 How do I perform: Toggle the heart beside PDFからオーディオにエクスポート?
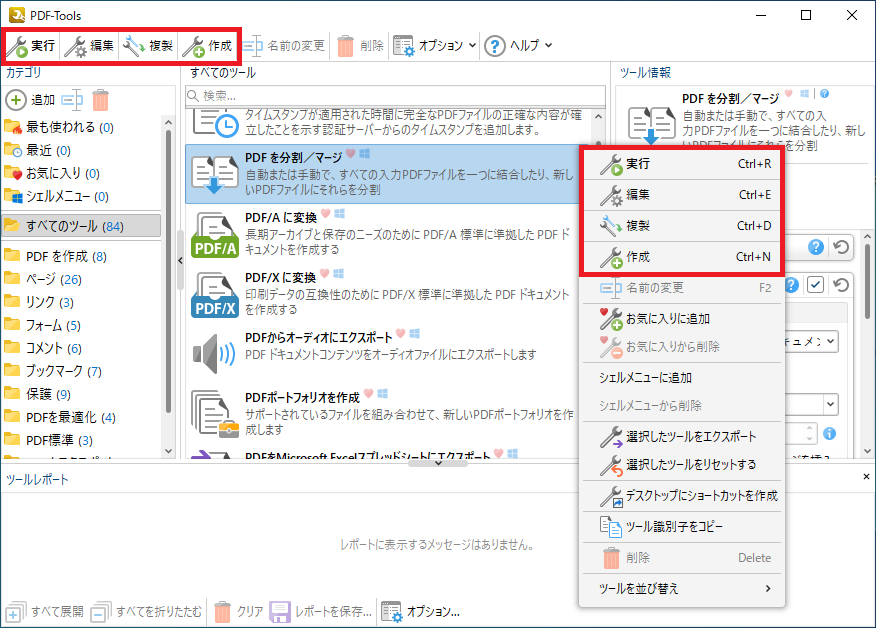(x=401, y=334)
